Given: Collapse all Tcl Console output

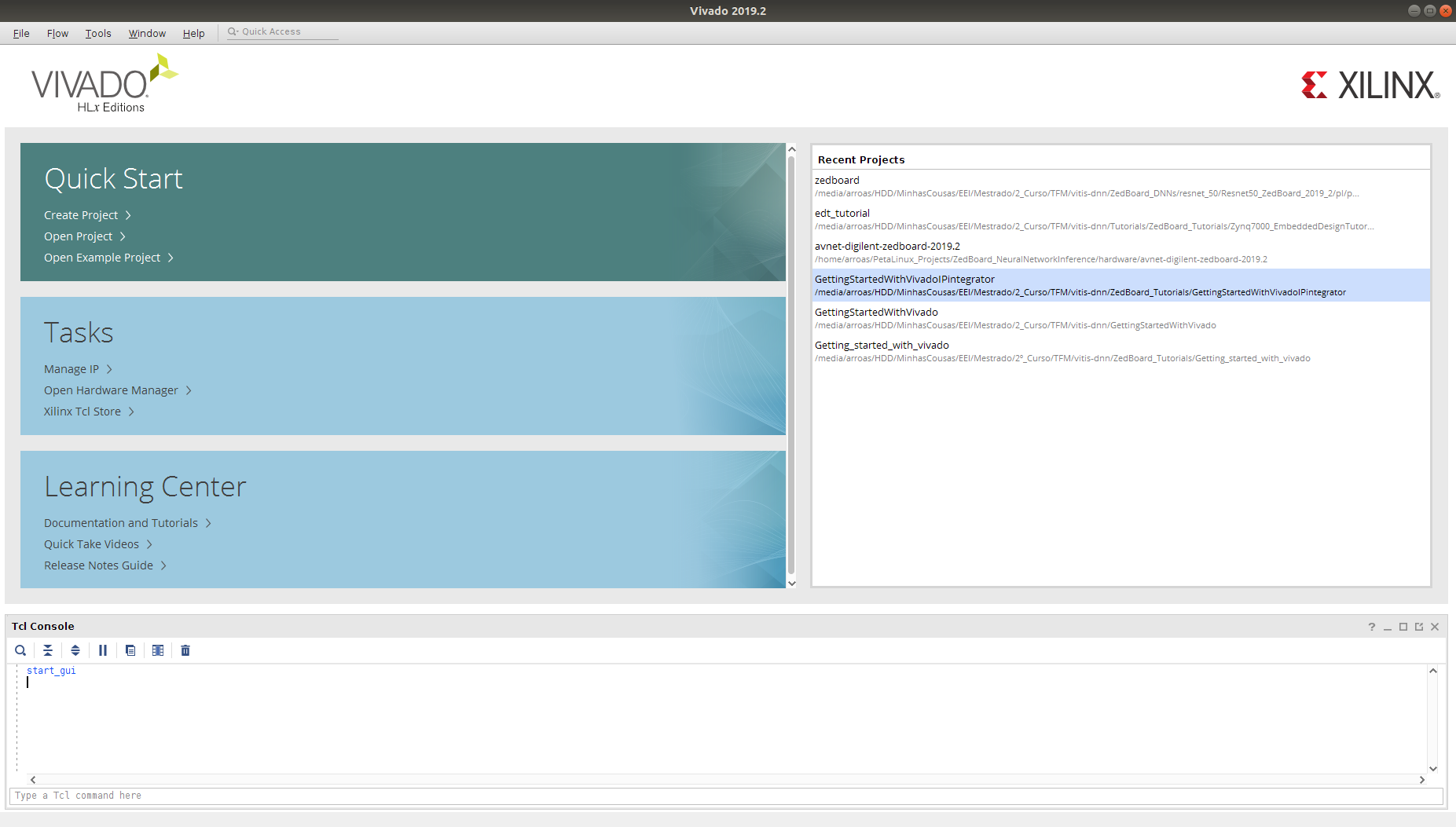Looking at the screenshot, I should [48, 650].
